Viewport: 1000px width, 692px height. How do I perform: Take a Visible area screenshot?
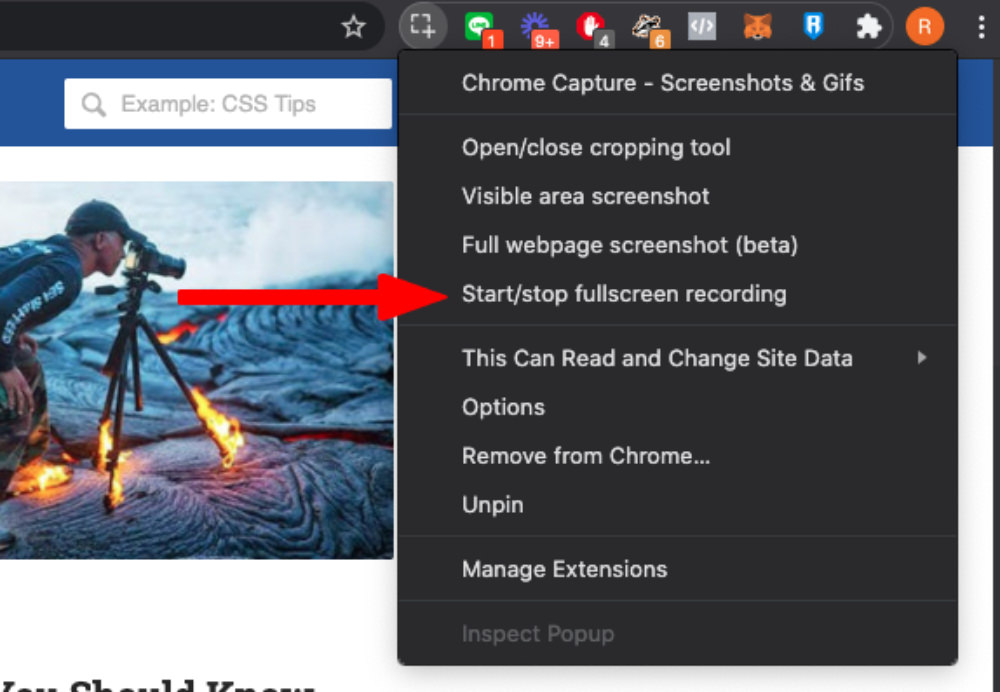click(x=585, y=196)
